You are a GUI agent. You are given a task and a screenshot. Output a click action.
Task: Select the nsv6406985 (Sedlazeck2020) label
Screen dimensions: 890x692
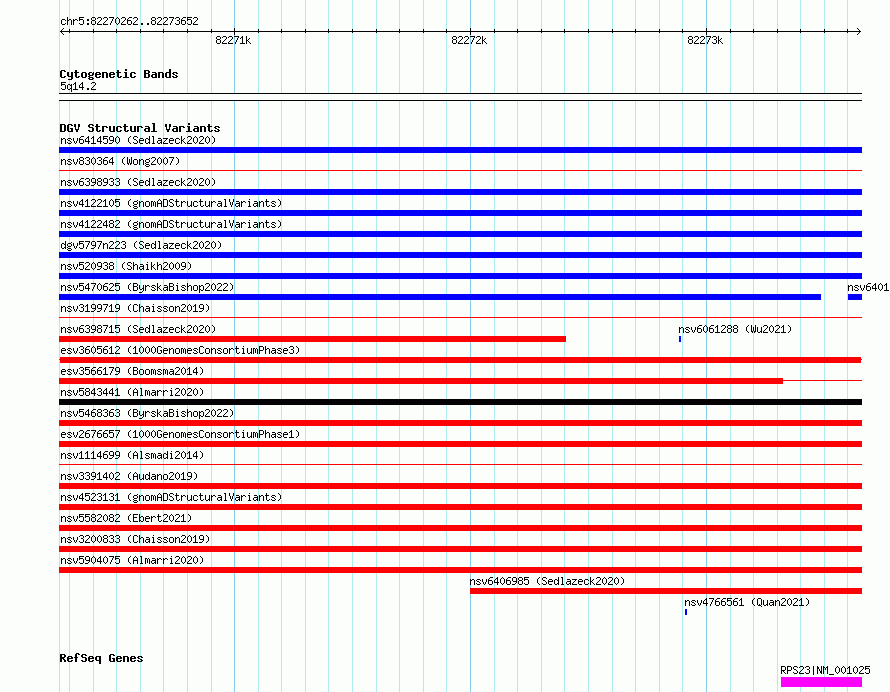[547, 581]
